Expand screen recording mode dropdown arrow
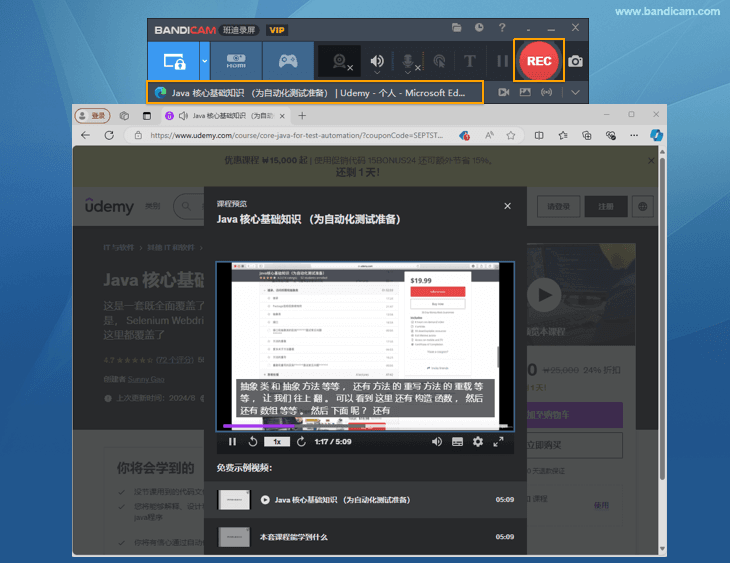Viewport: 730px width, 563px height. tap(204, 61)
